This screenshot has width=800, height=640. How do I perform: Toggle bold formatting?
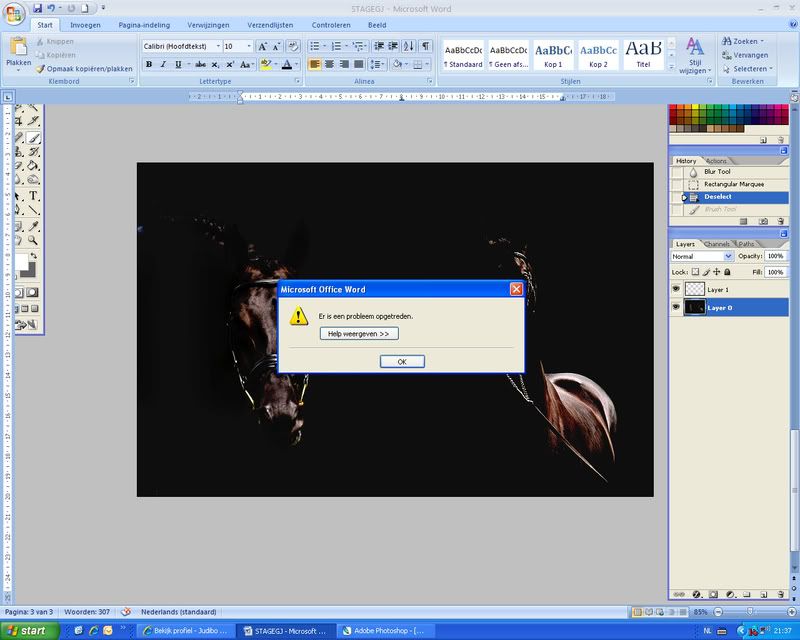[149, 64]
